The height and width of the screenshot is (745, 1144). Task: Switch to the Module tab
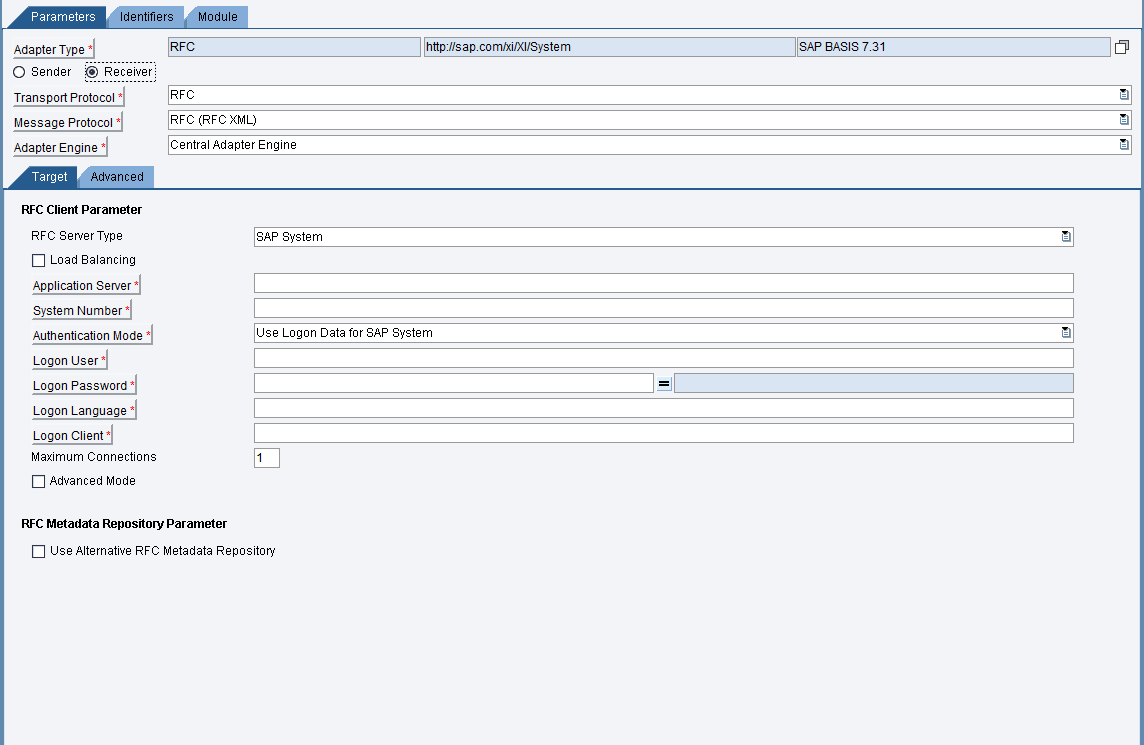point(216,16)
